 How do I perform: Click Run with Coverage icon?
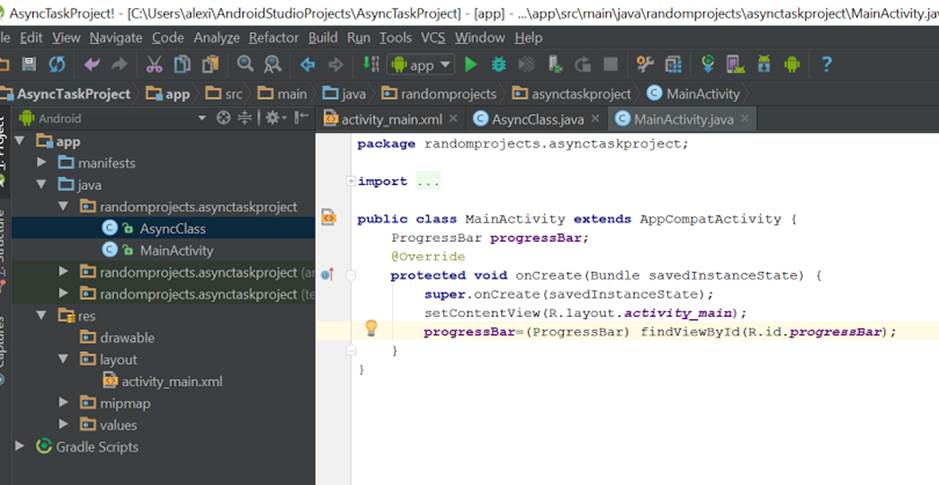click(x=526, y=64)
